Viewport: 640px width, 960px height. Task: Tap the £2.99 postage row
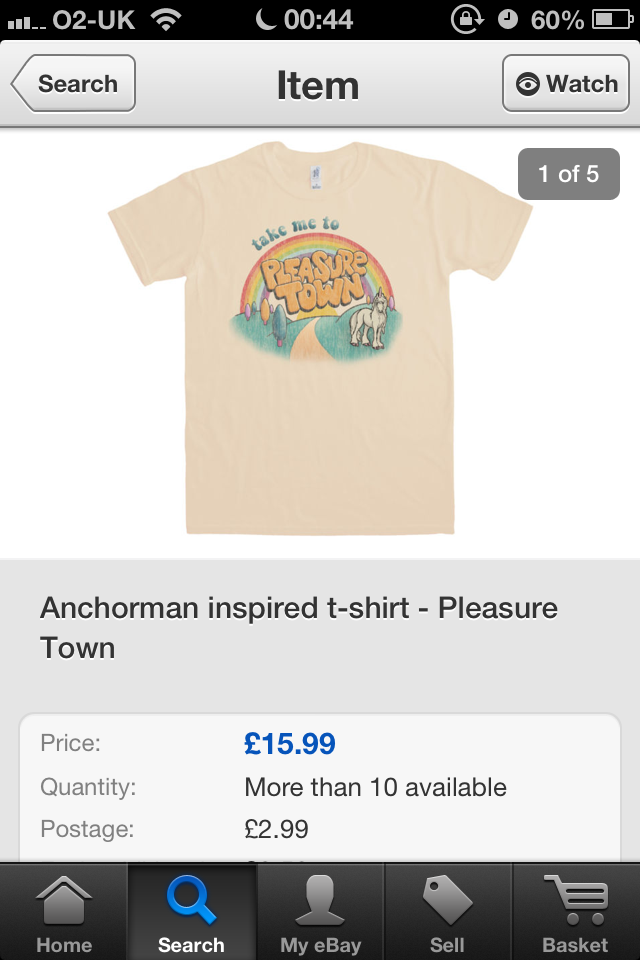(x=276, y=829)
